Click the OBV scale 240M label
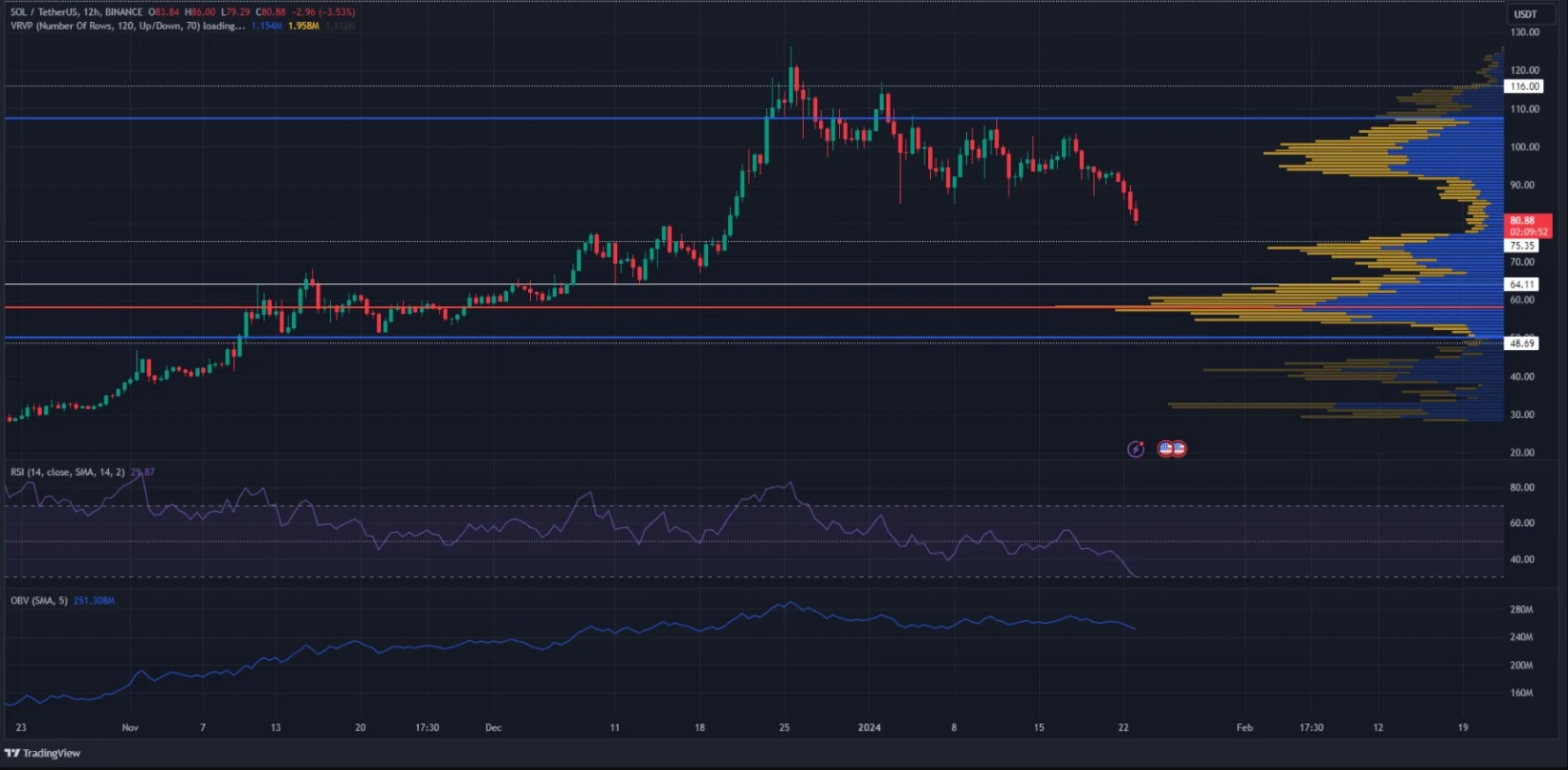The width and height of the screenshot is (1568, 770). (1521, 637)
